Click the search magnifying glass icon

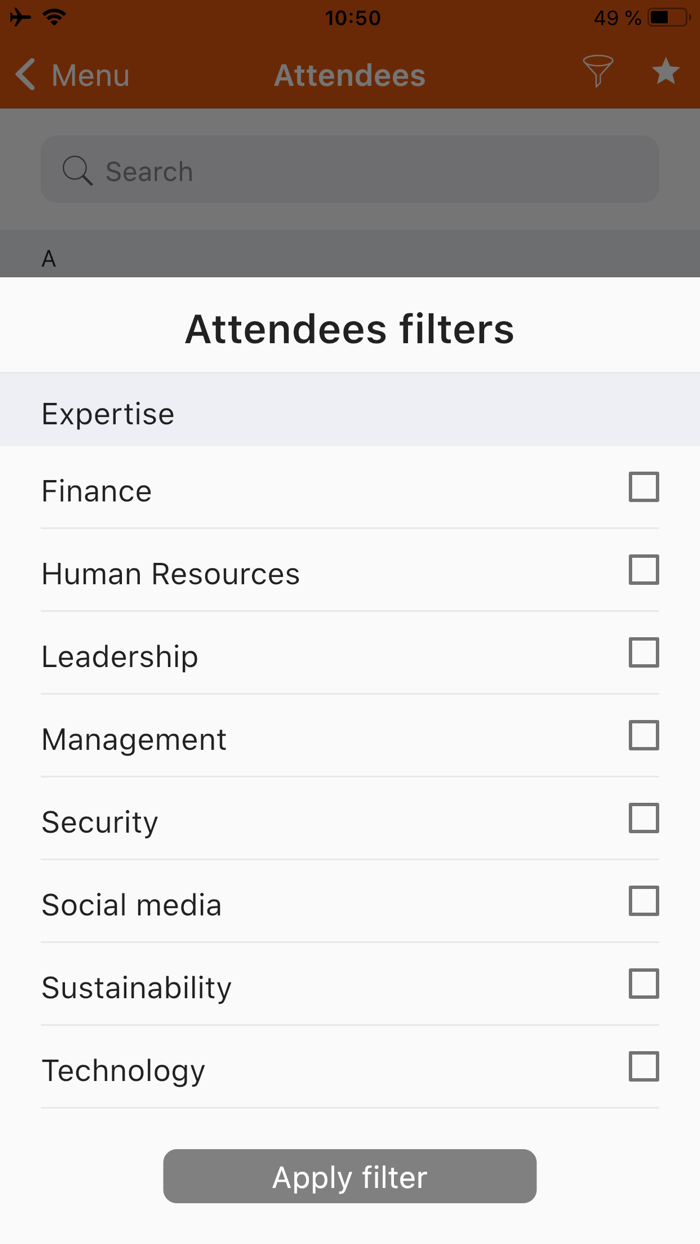point(76,171)
